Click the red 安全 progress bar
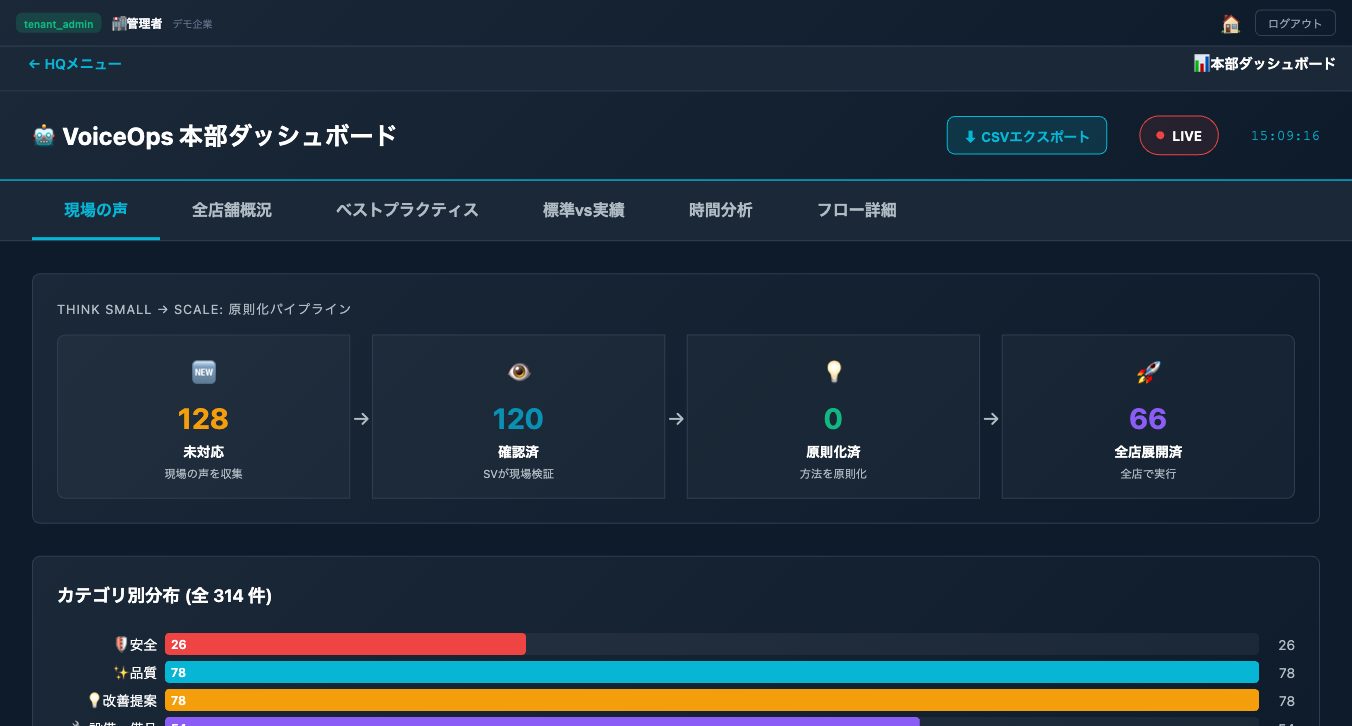Image resolution: width=1352 pixels, height=726 pixels. (345, 644)
